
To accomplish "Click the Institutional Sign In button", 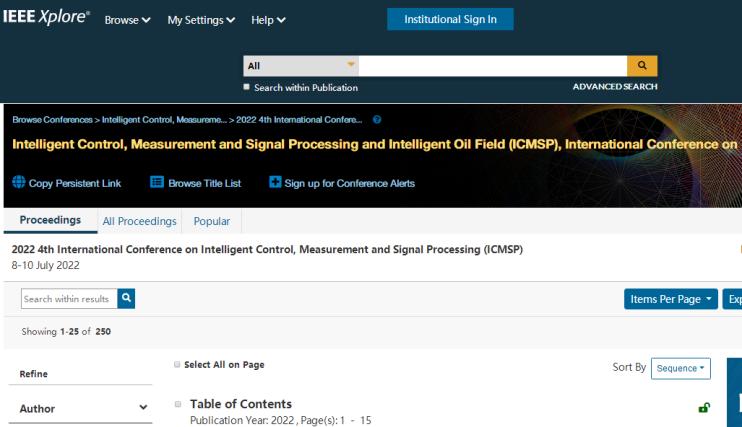I will pos(449,19).
